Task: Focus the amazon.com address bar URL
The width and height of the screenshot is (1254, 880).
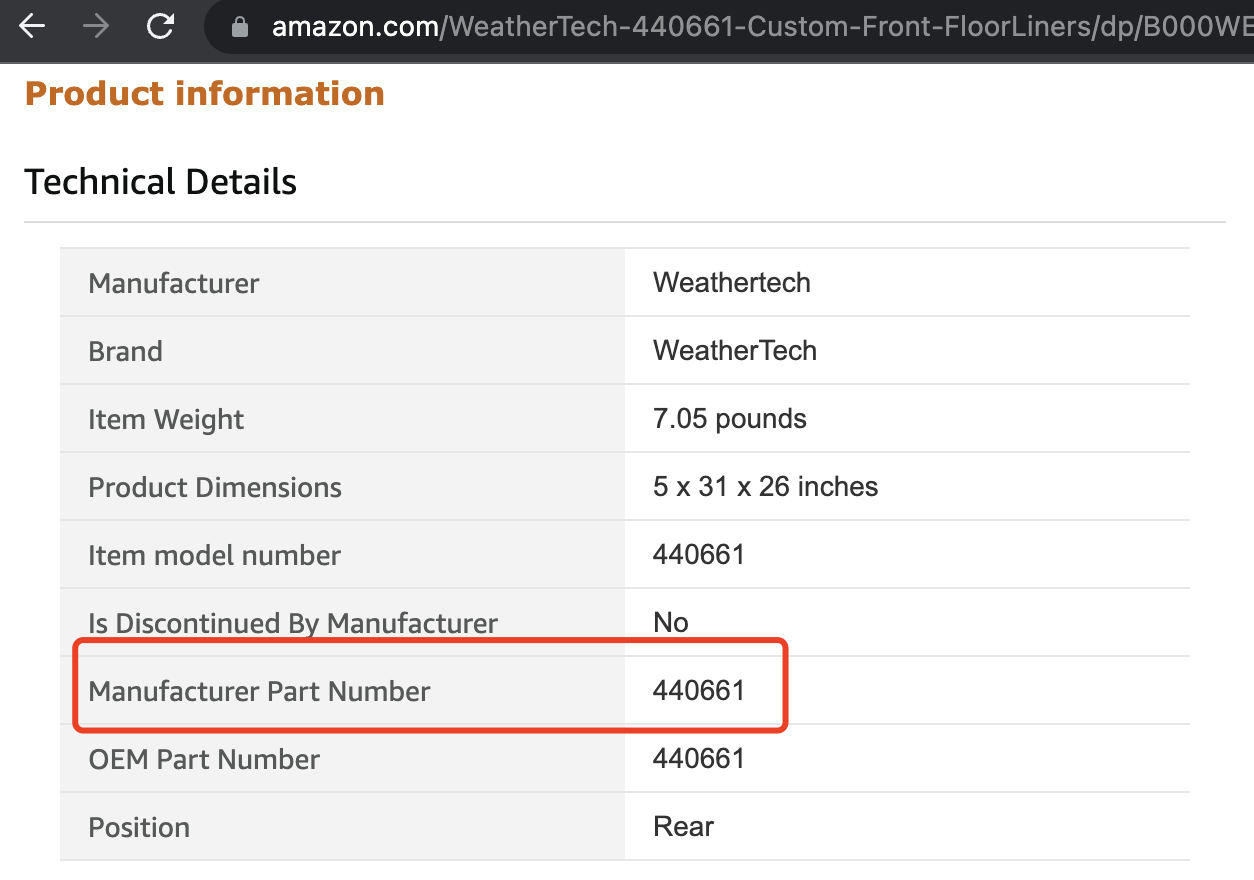Action: pyautogui.click(x=700, y=27)
